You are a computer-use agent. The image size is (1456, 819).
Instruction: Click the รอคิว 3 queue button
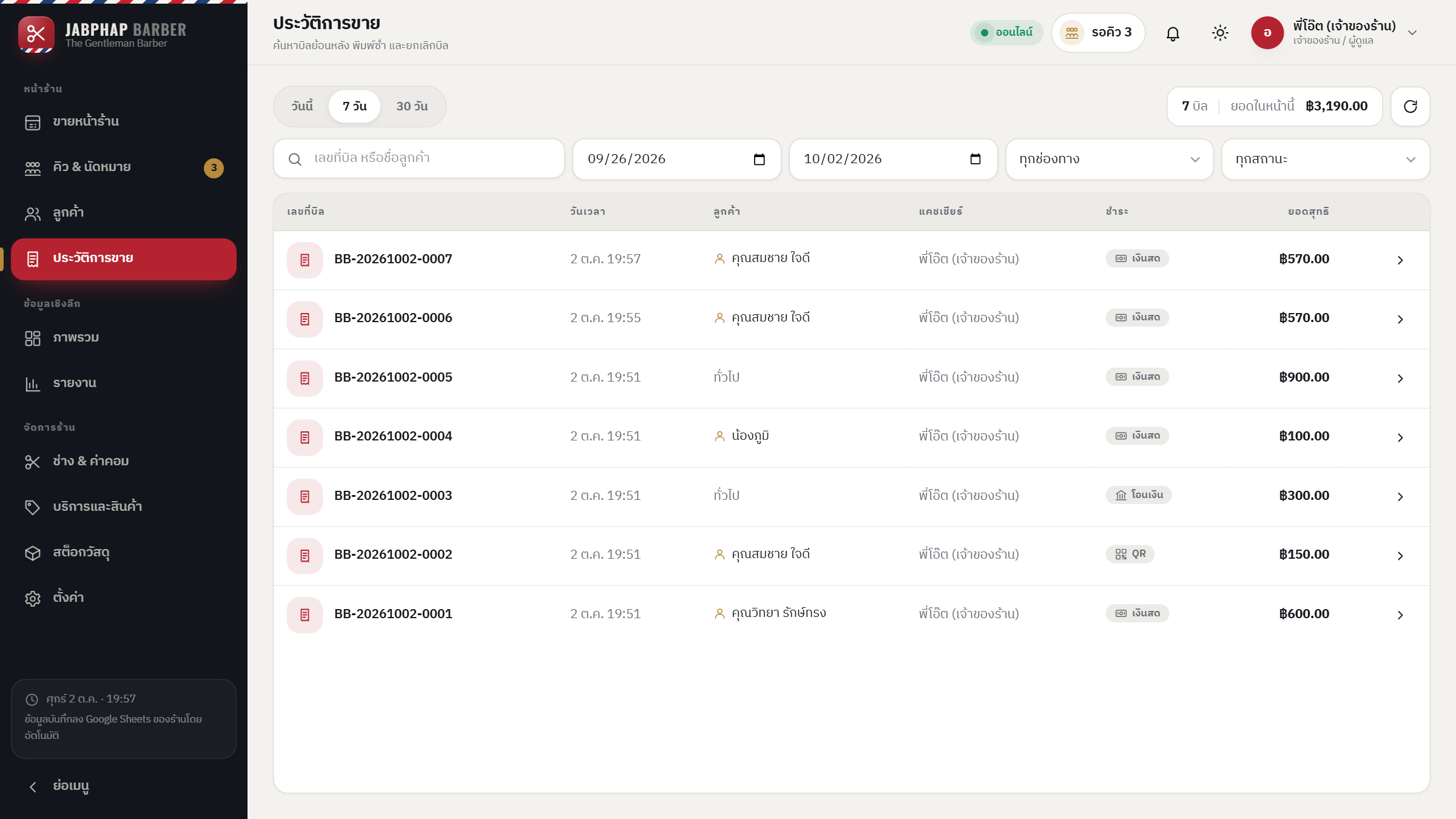point(1098,33)
